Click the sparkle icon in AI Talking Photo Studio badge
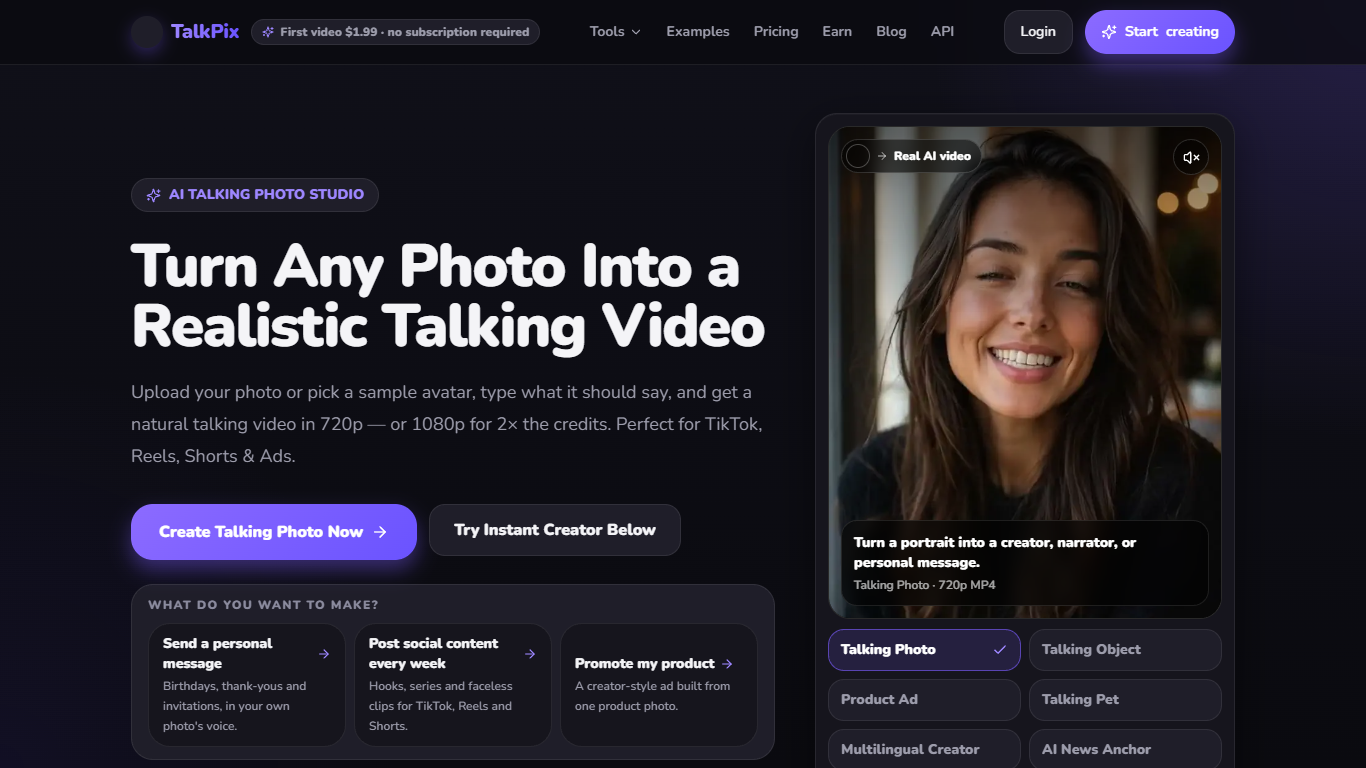The image size is (1366, 768). [x=154, y=195]
